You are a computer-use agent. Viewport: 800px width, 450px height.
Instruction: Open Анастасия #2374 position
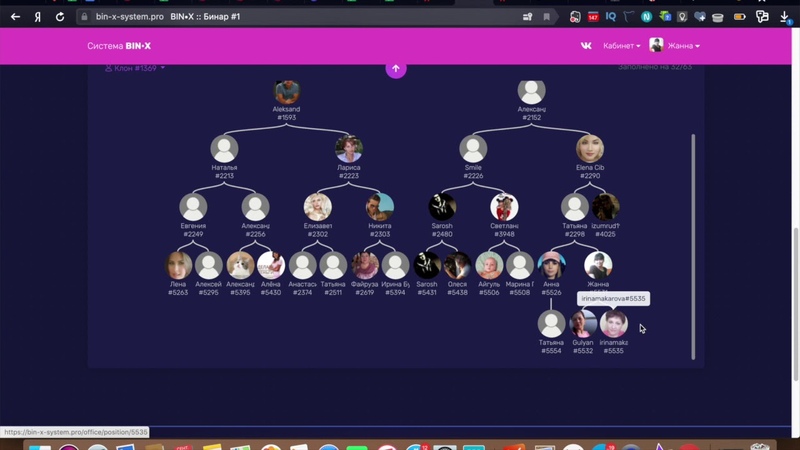click(303, 265)
